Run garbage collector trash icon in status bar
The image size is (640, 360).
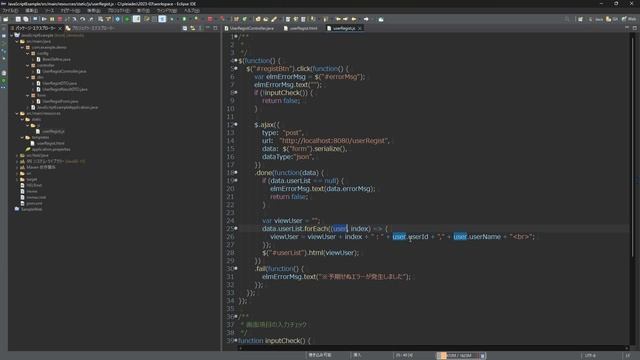pyautogui.click(x=482, y=356)
